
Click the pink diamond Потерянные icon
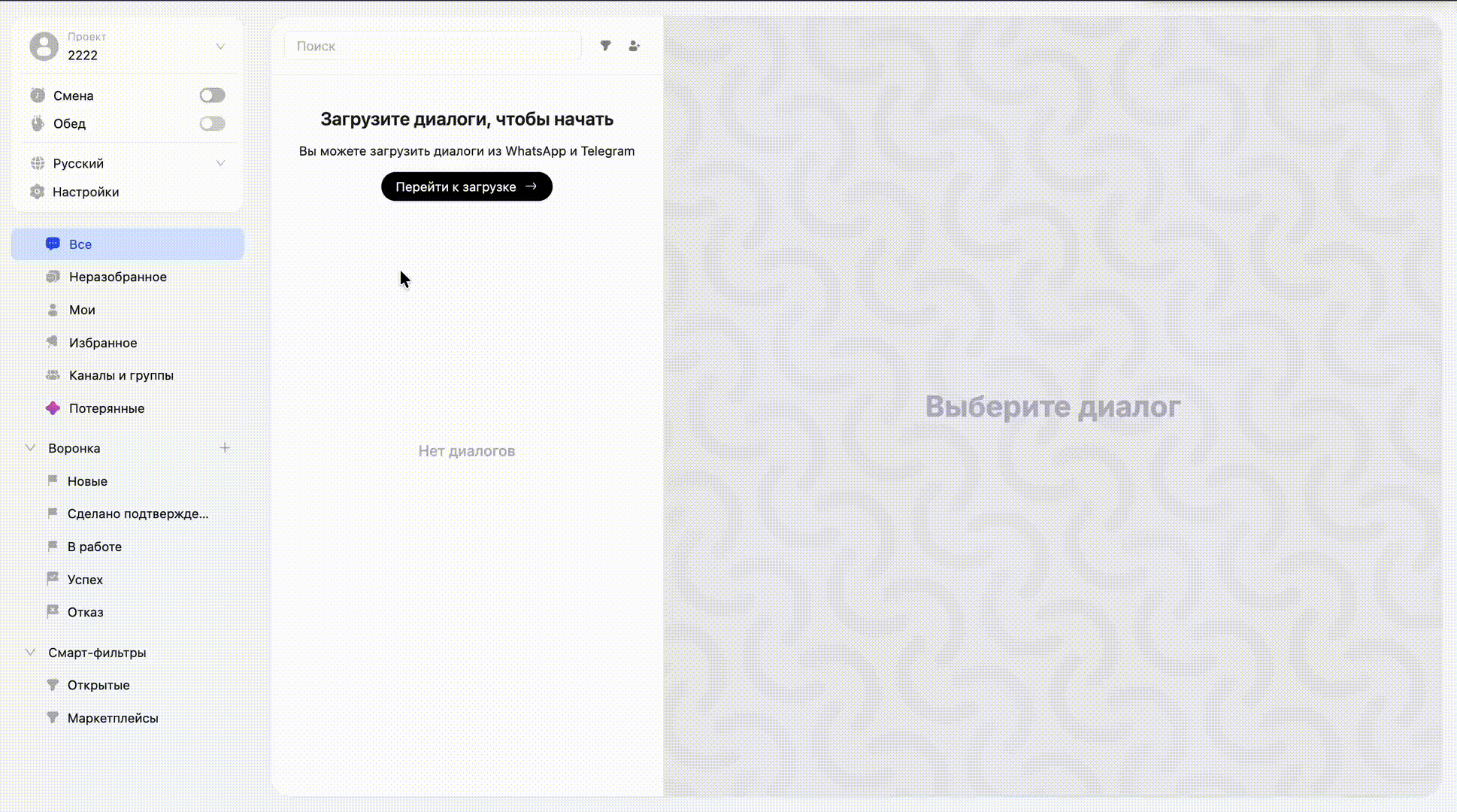(x=53, y=408)
